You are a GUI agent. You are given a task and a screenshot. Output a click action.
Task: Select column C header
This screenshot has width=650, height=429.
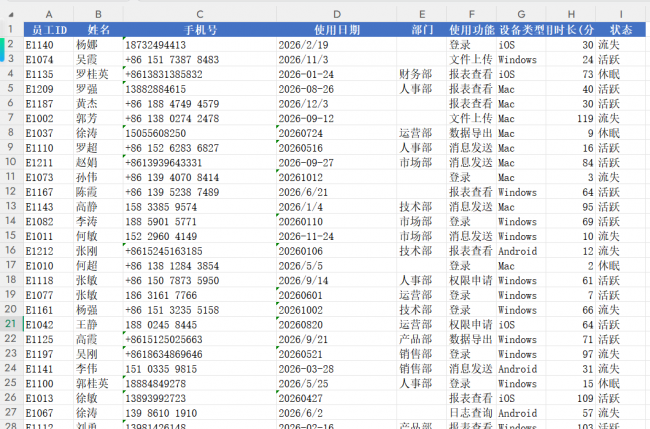point(200,15)
